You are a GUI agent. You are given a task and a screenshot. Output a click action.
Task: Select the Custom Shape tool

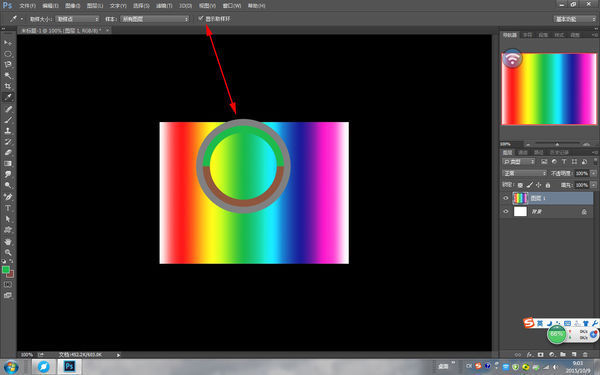(8, 230)
